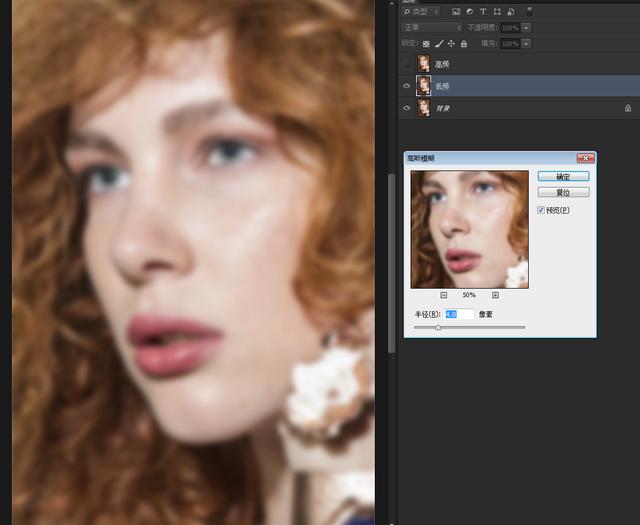Click the type layer filter icon

pyautogui.click(x=483, y=12)
